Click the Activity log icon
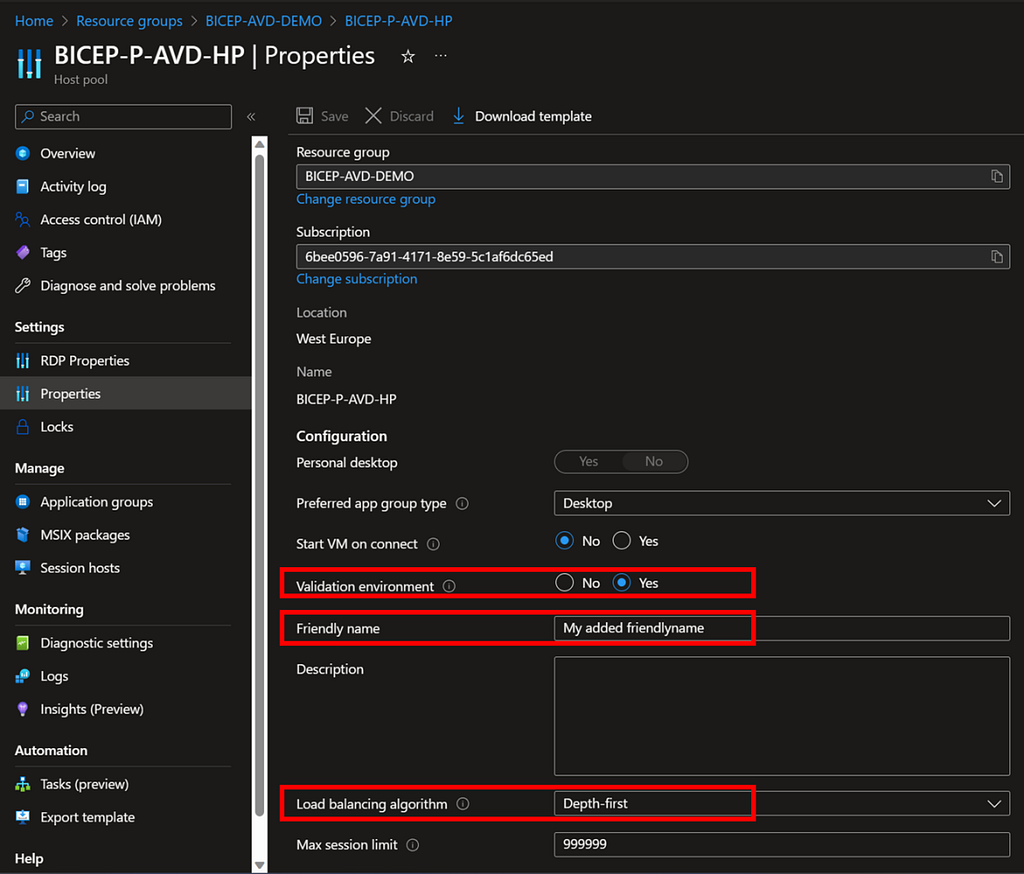The width and height of the screenshot is (1024, 874). [x=23, y=187]
